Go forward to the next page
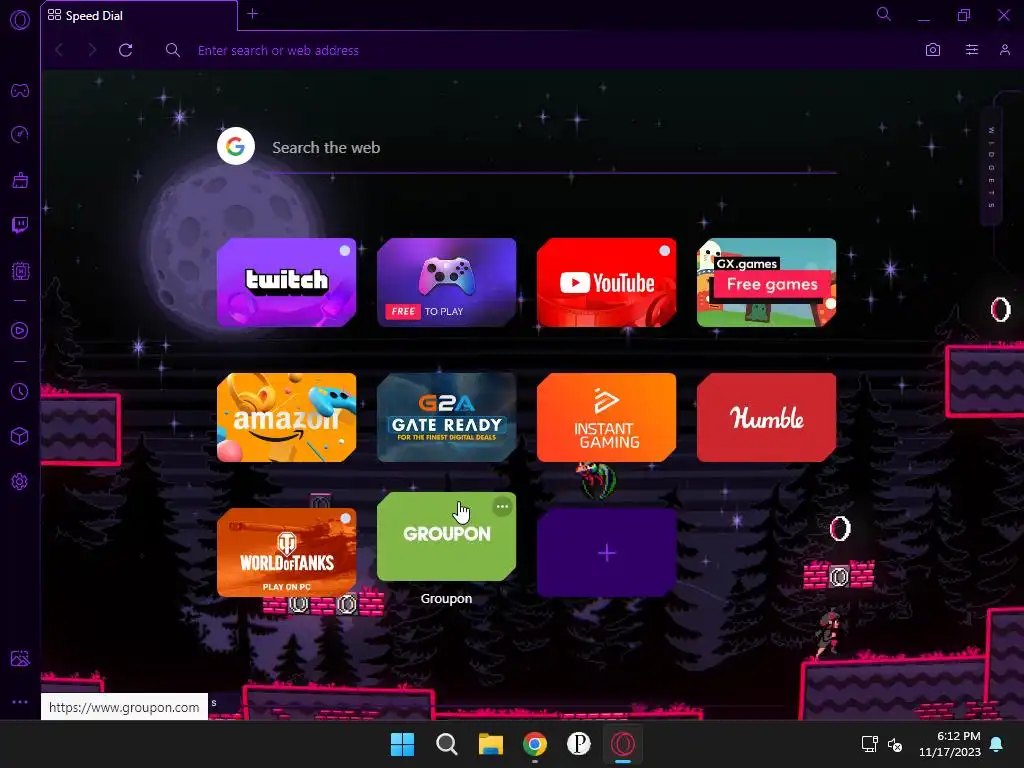The image size is (1024, 768). [x=92, y=50]
